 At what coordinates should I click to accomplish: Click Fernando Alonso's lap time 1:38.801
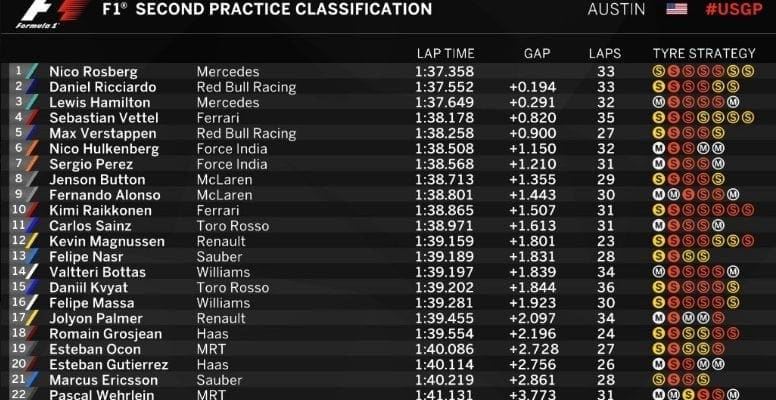442,195
